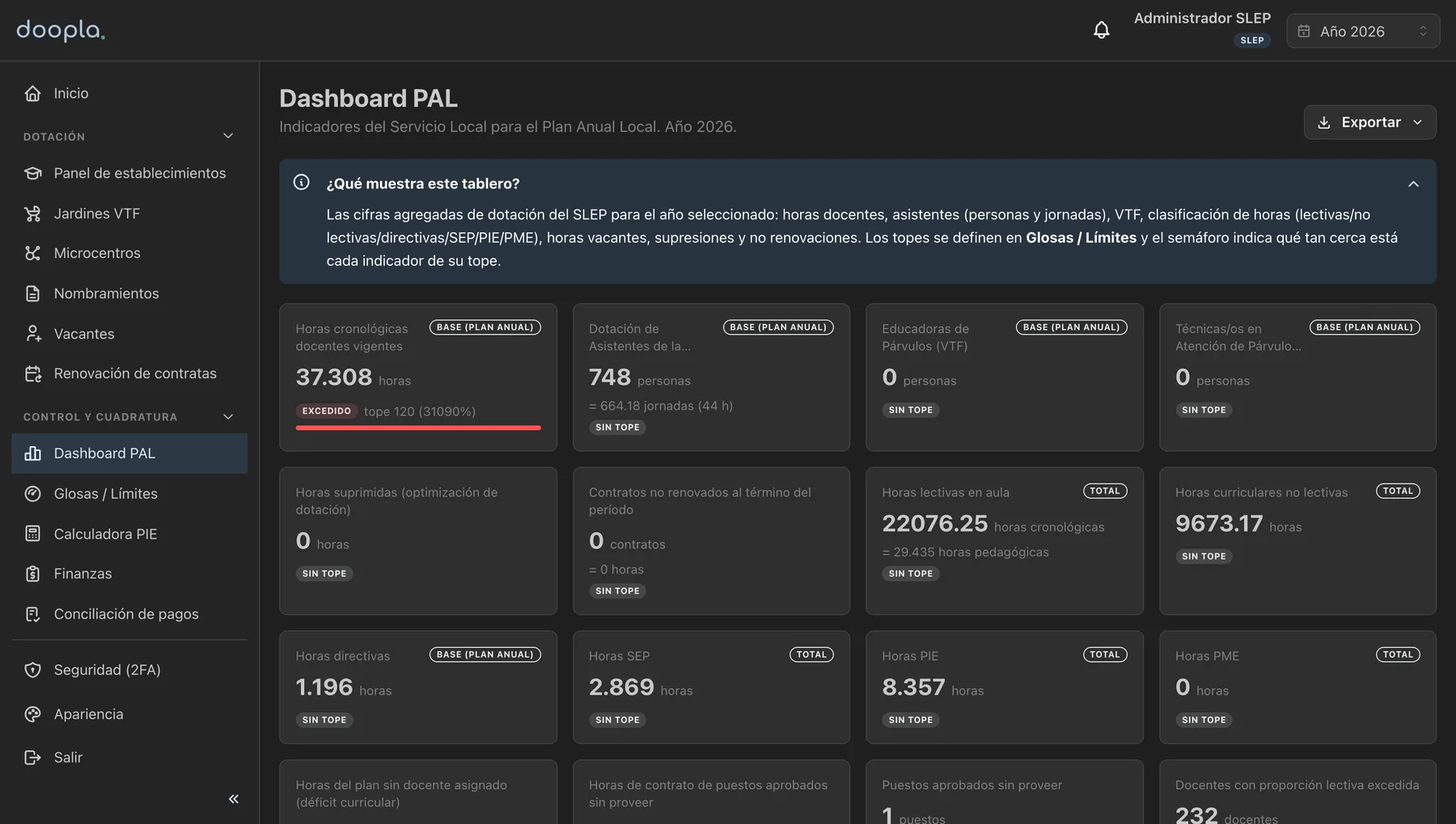Open the Exportar dropdown button
Viewport: 1456px width, 824px height.
1369,122
